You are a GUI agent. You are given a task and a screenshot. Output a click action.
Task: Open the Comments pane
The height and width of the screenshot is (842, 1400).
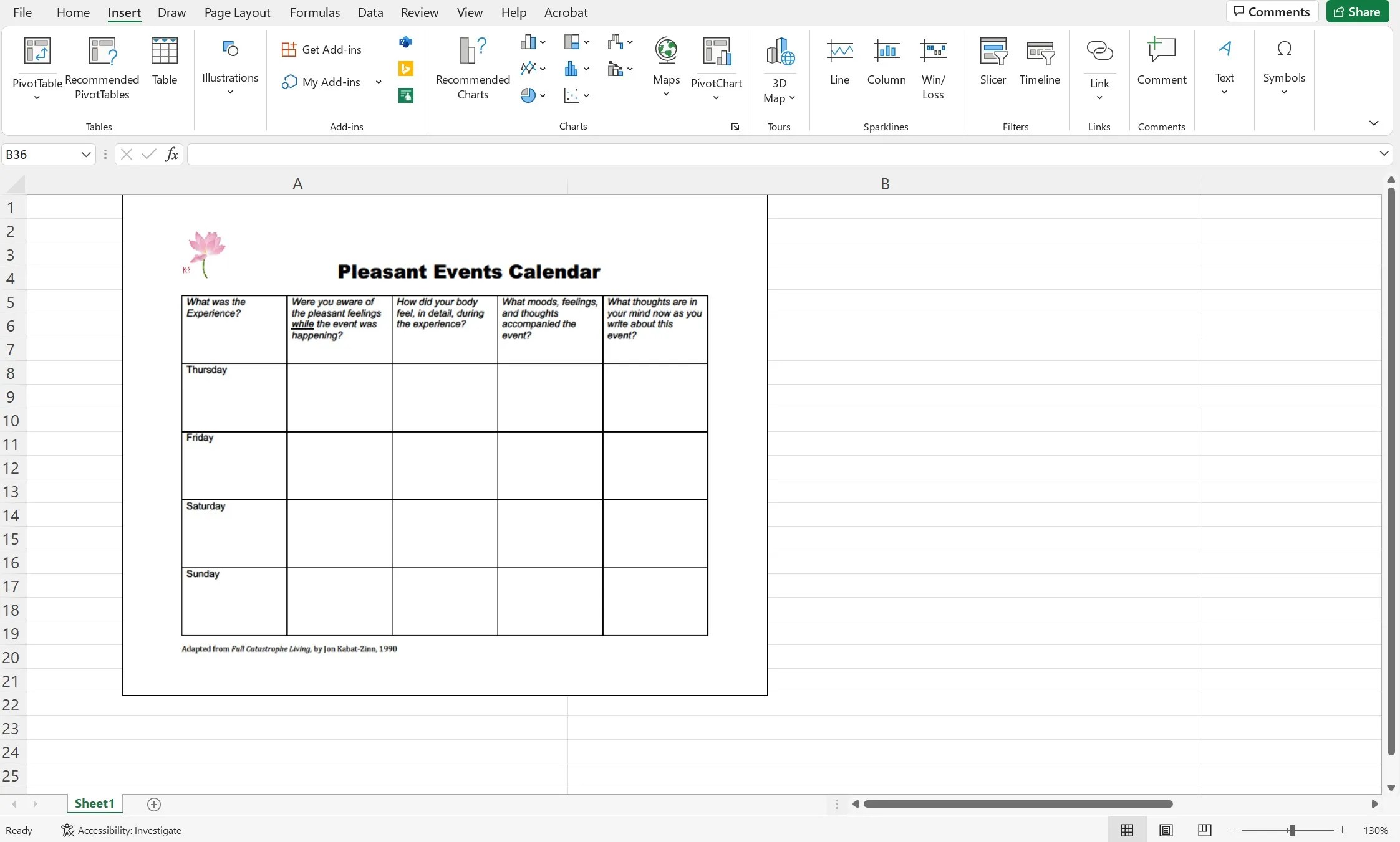click(x=1272, y=11)
